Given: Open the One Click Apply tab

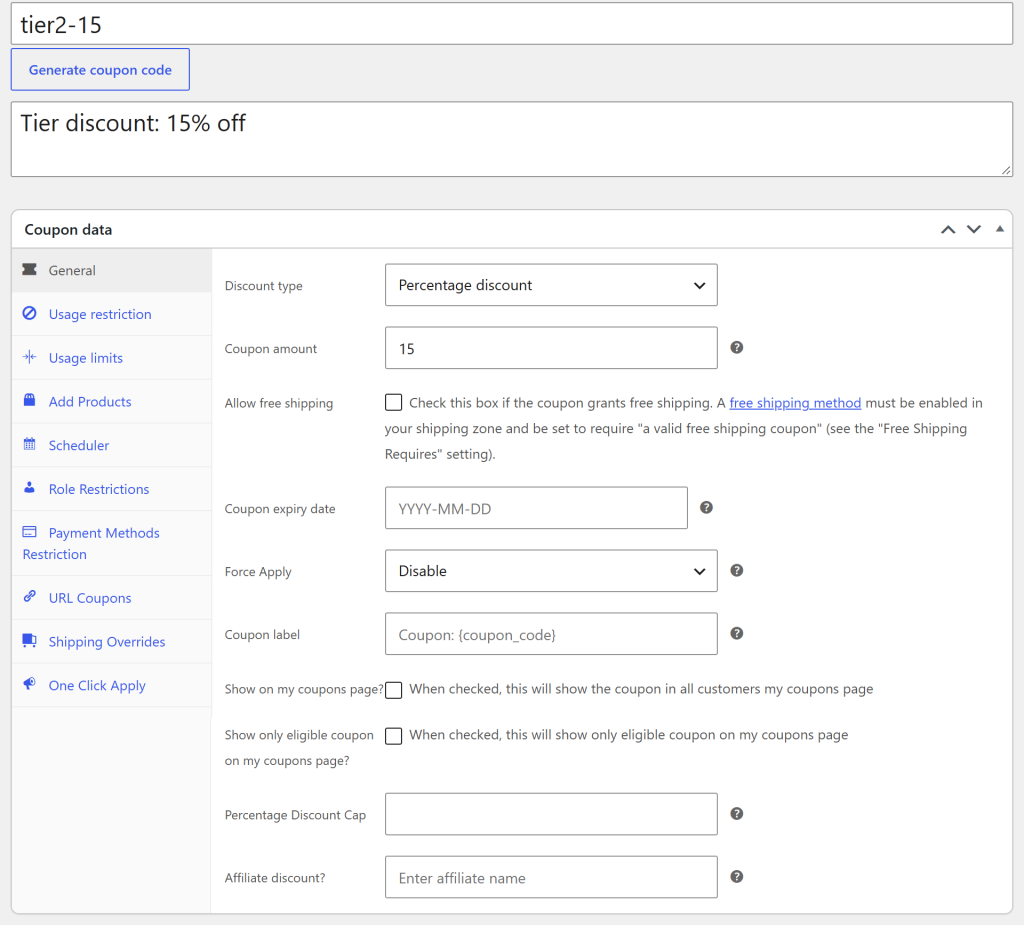Looking at the screenshot, I should (112, 686).
